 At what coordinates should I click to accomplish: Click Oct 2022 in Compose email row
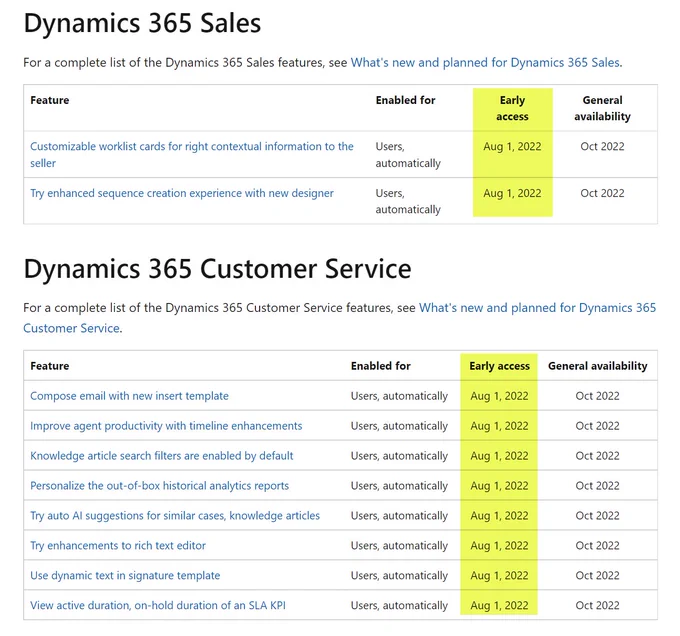click(x=598, y=396)
